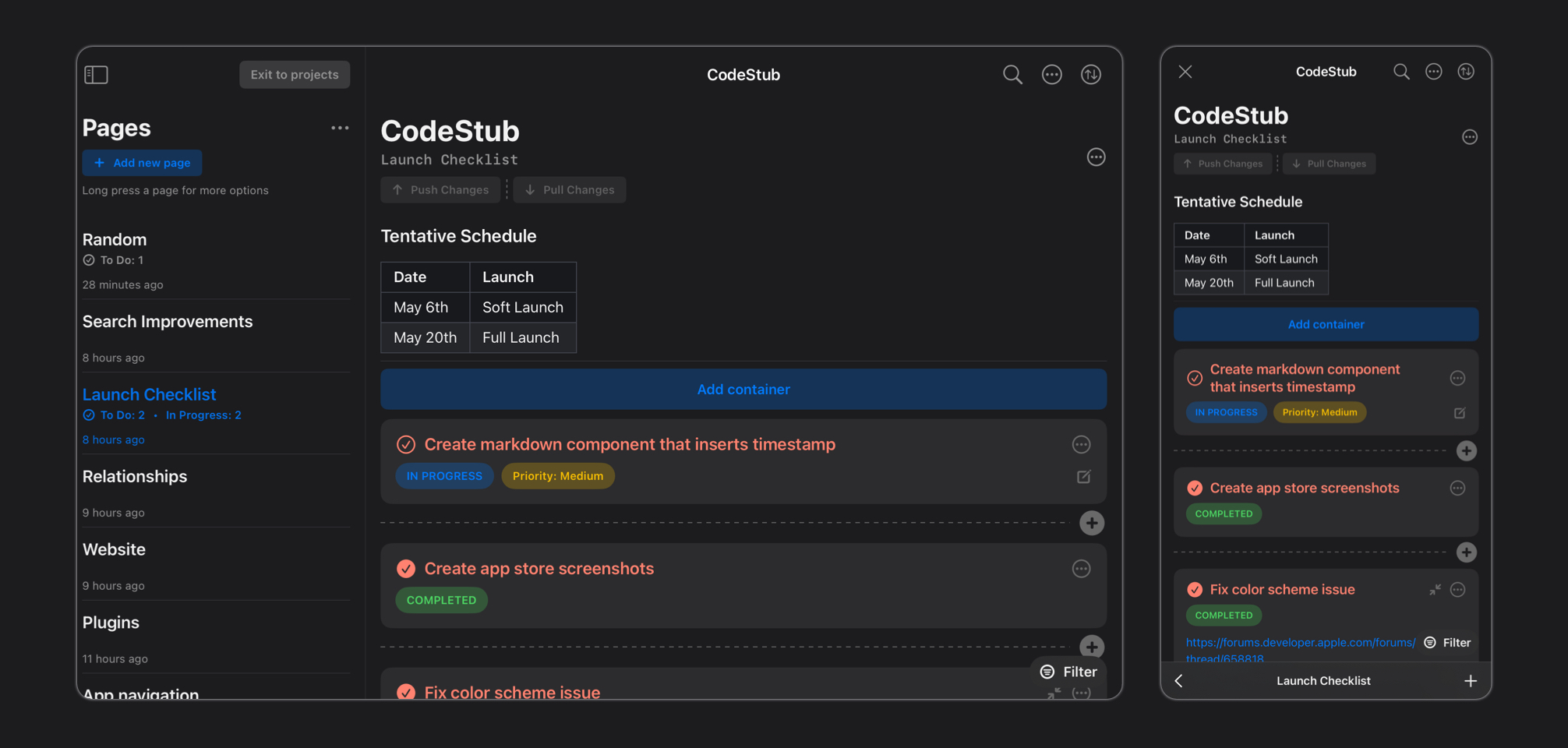The height and width of the screenshot is (748, 1568).
Task: Open the Website page in the sidebar
Action: pyautogui.click(x=114, y=549)
